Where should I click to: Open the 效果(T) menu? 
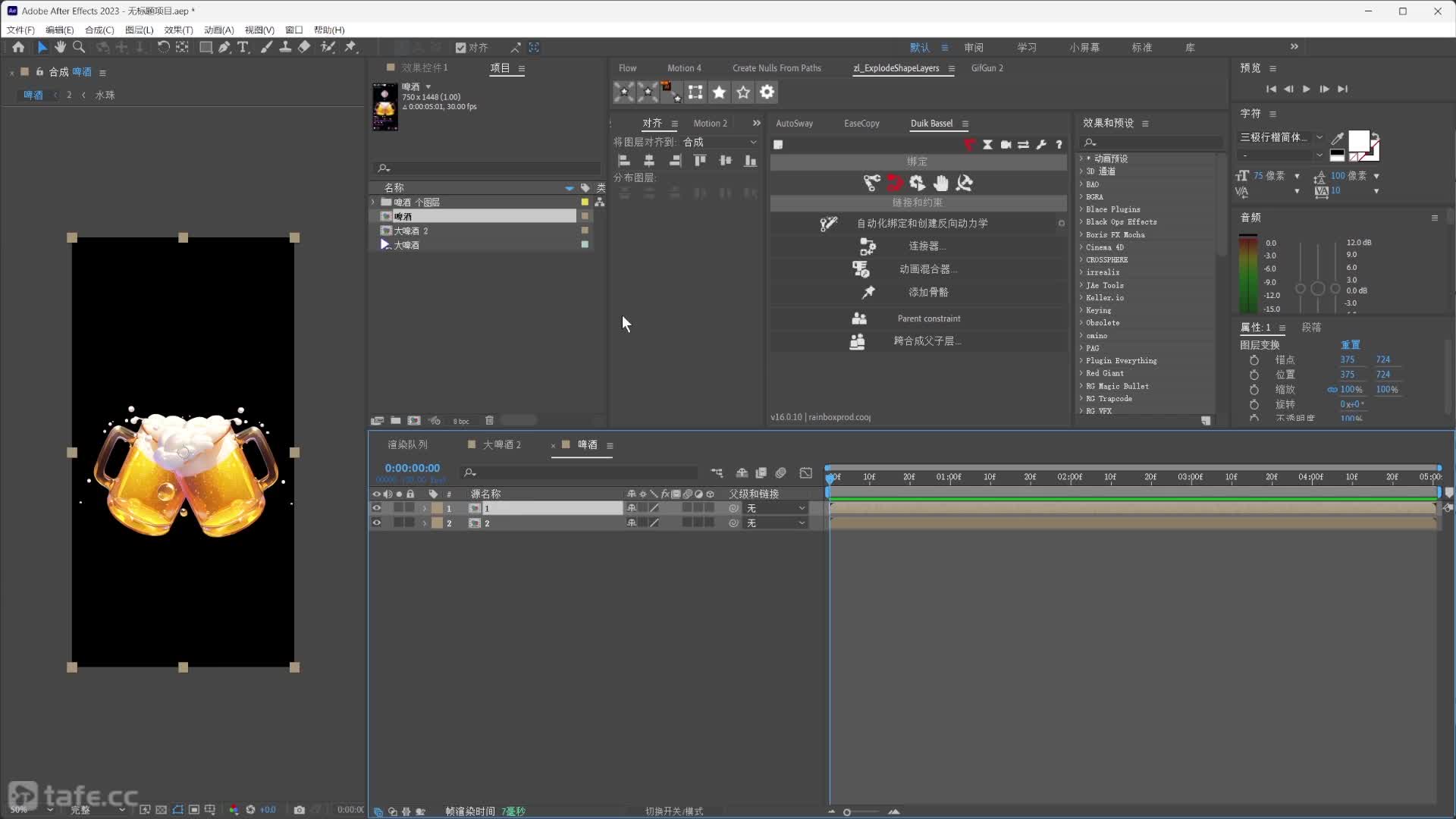178,30
